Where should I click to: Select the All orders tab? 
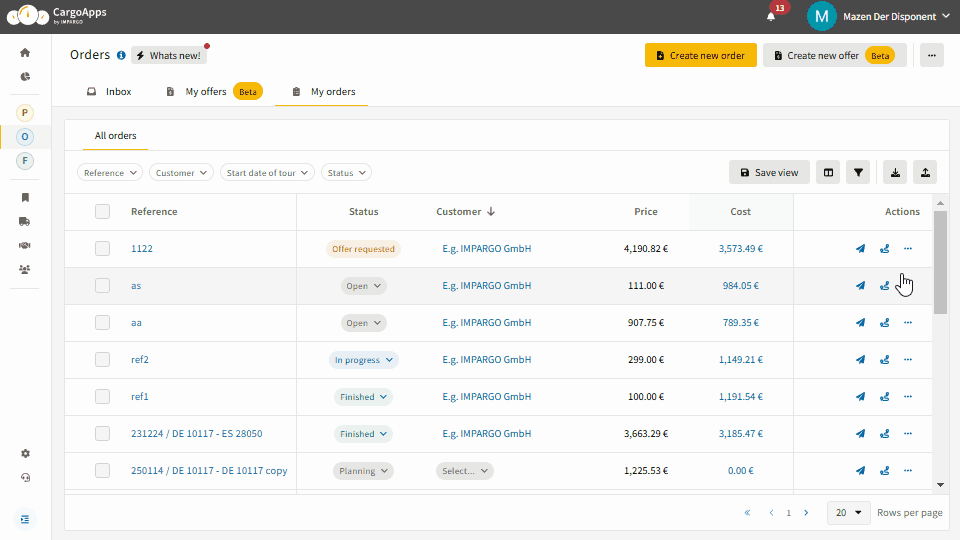coord(115,136)
